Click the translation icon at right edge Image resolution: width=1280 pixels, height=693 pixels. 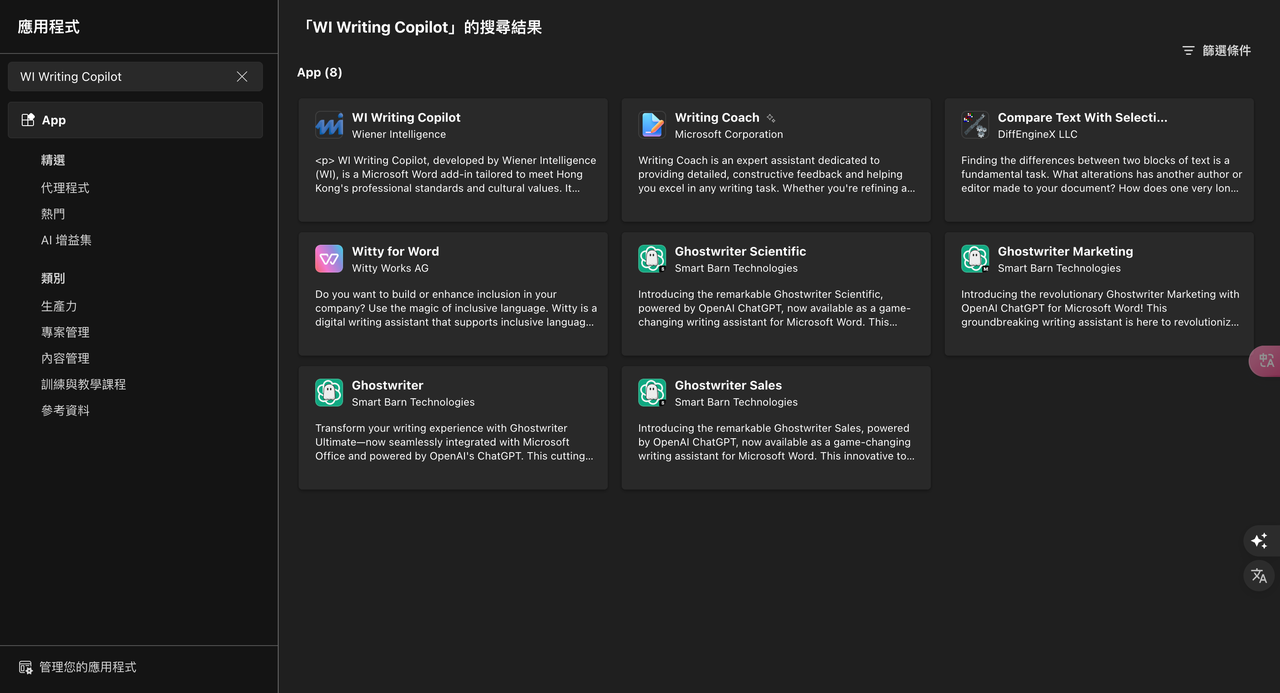click(1259, 576)
